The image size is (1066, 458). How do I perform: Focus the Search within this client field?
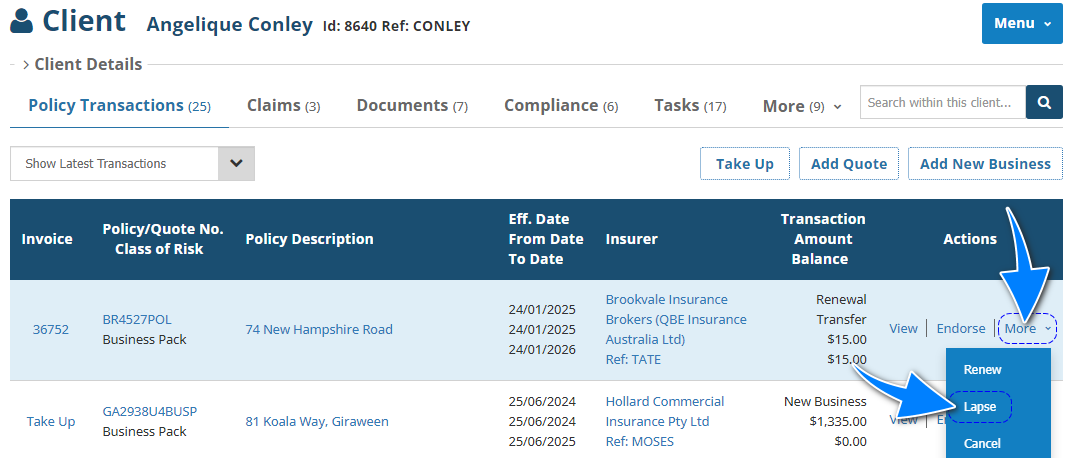943,102
